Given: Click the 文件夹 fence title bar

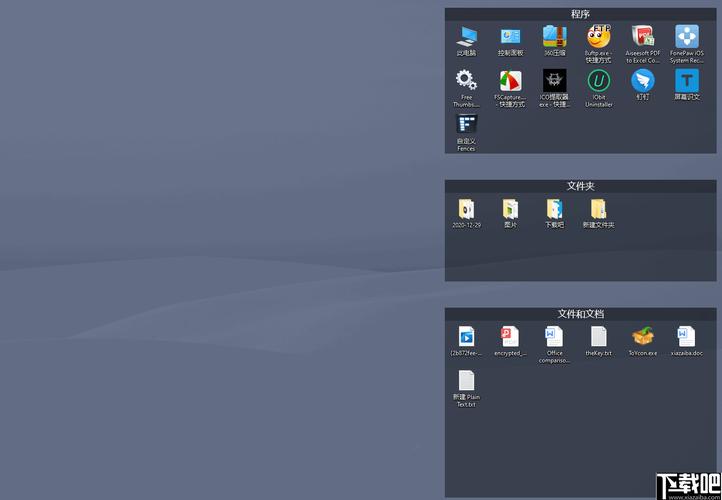Looking at the screenshot, I should [x=580, y=186].
